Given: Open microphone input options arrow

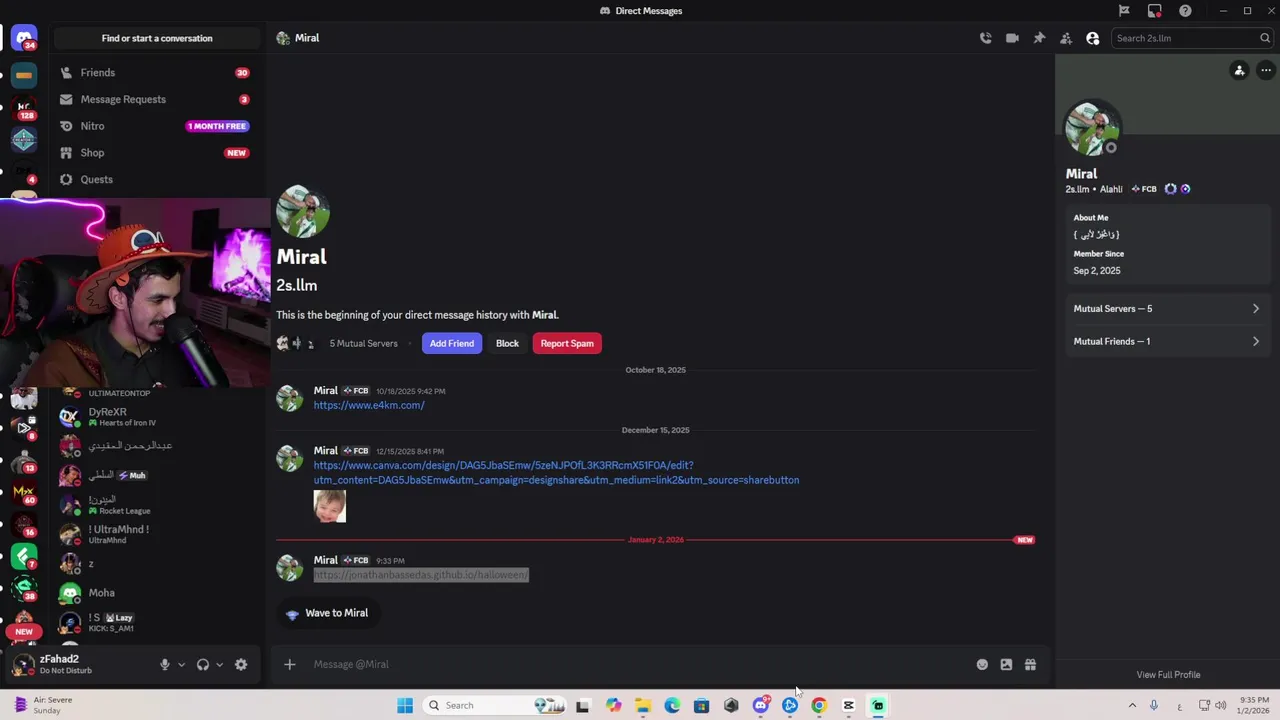Looking at the screenshot, I should tap(181, 664).
